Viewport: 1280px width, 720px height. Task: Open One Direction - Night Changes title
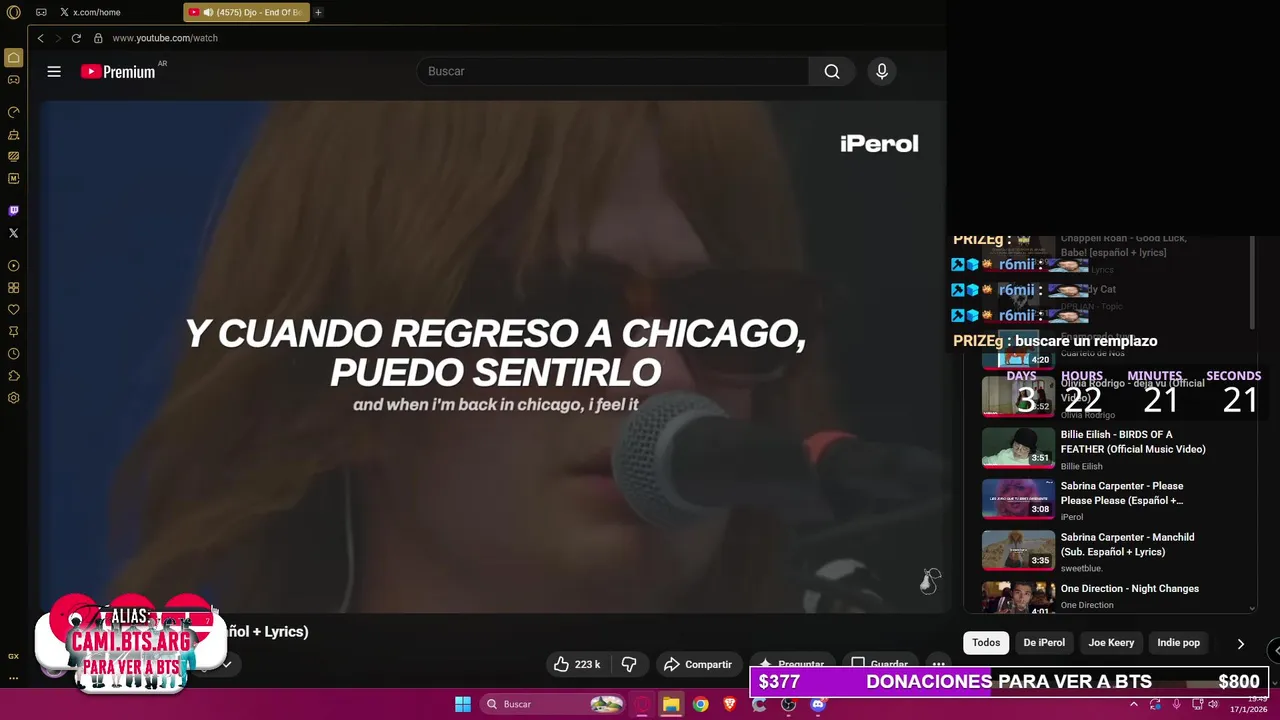pos(1130,589)
